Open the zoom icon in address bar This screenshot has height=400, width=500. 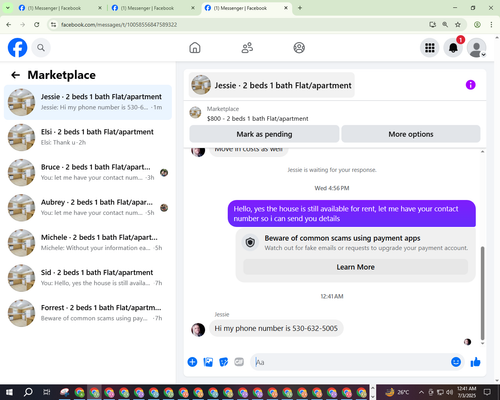click(445, 25)
